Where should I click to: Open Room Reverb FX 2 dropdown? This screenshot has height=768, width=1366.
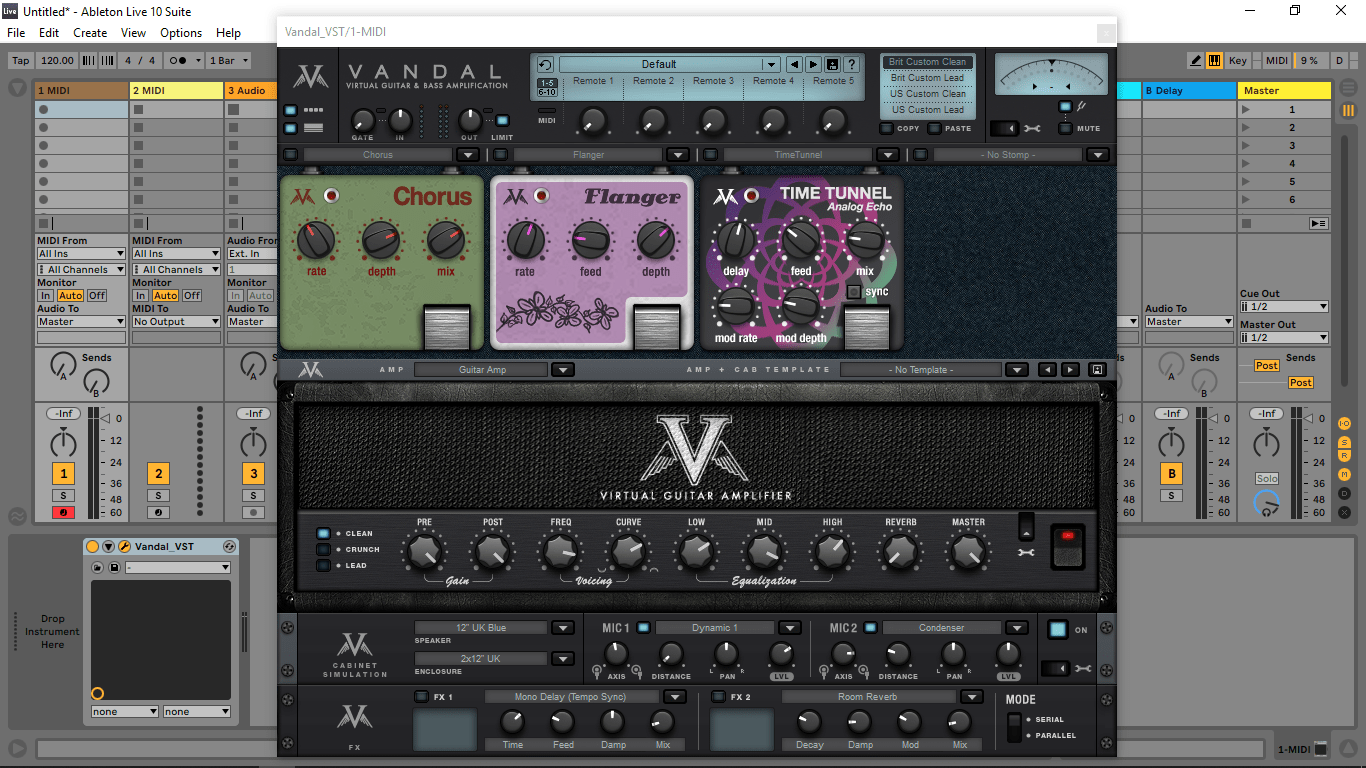(972, 697)
